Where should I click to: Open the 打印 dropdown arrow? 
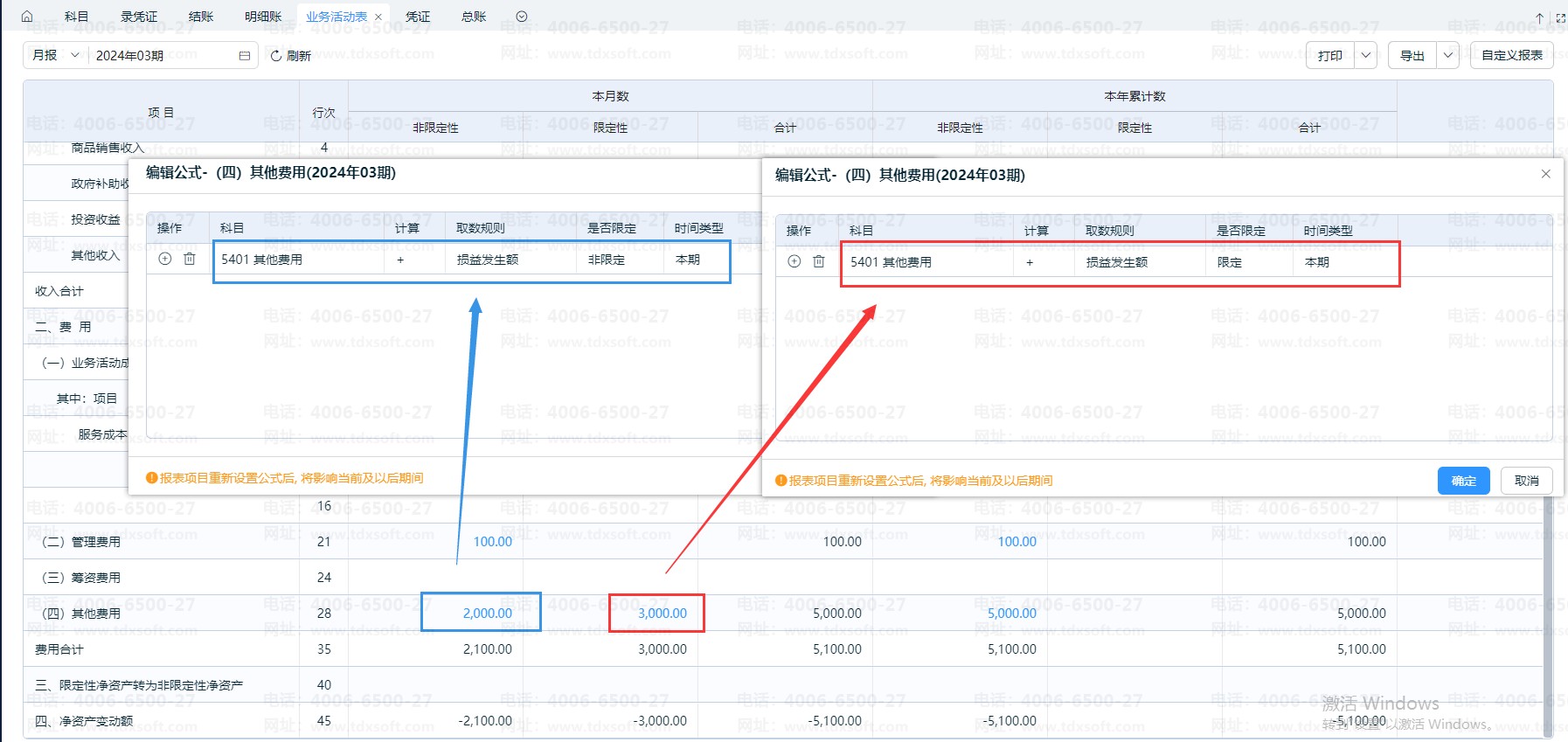[x=1365, y=56]
